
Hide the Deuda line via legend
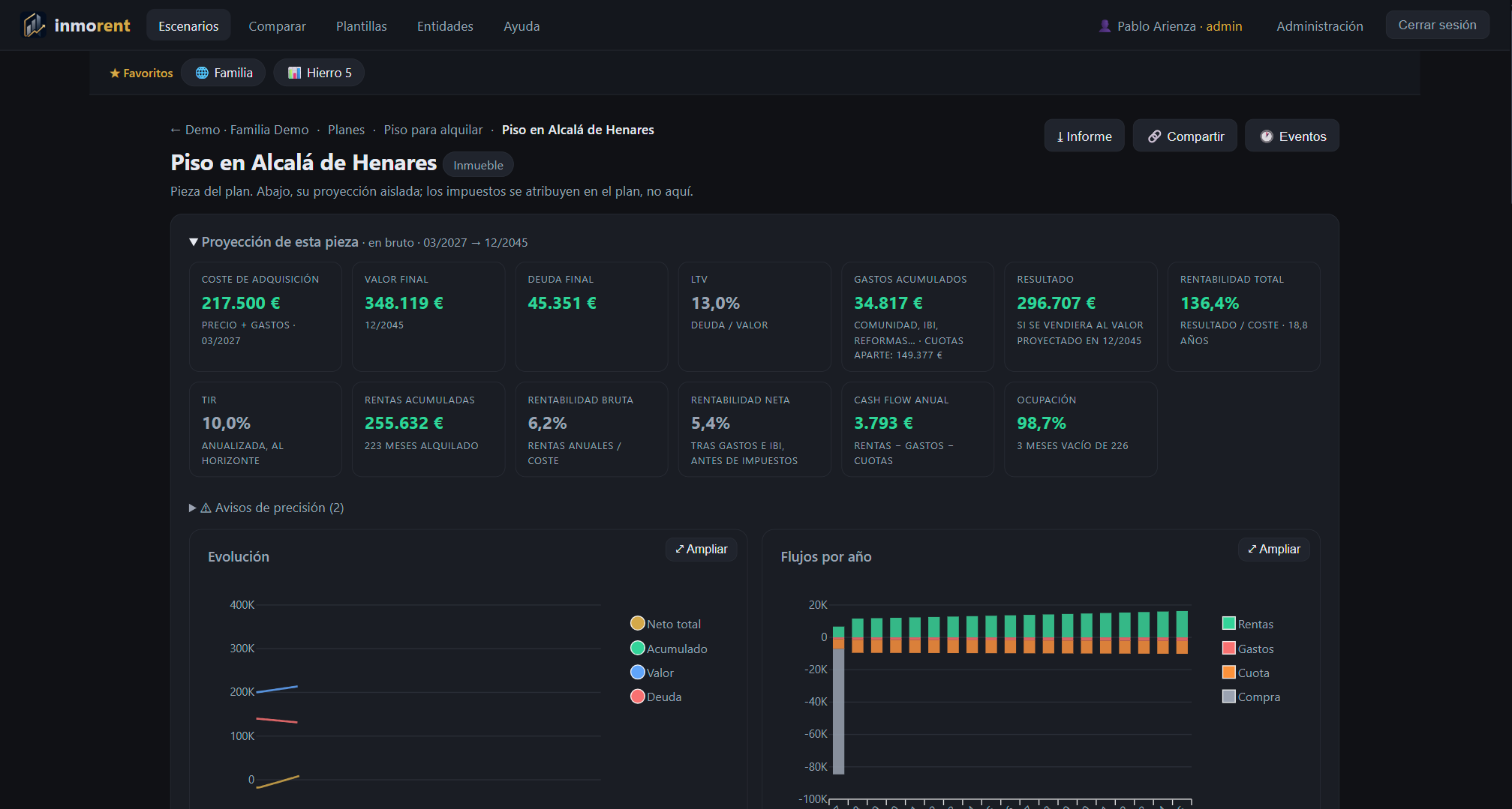pos(656,697)
